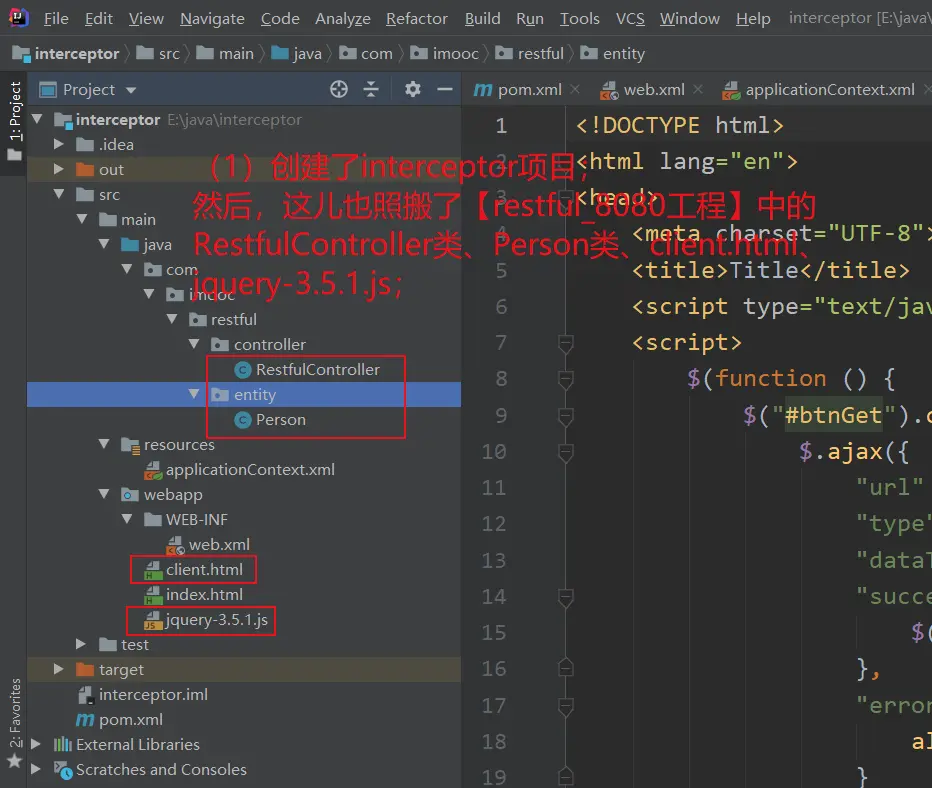Open the applicationContext.xml editor tab
This screenshot has height=788, width=932.
(x=829, y=90)
